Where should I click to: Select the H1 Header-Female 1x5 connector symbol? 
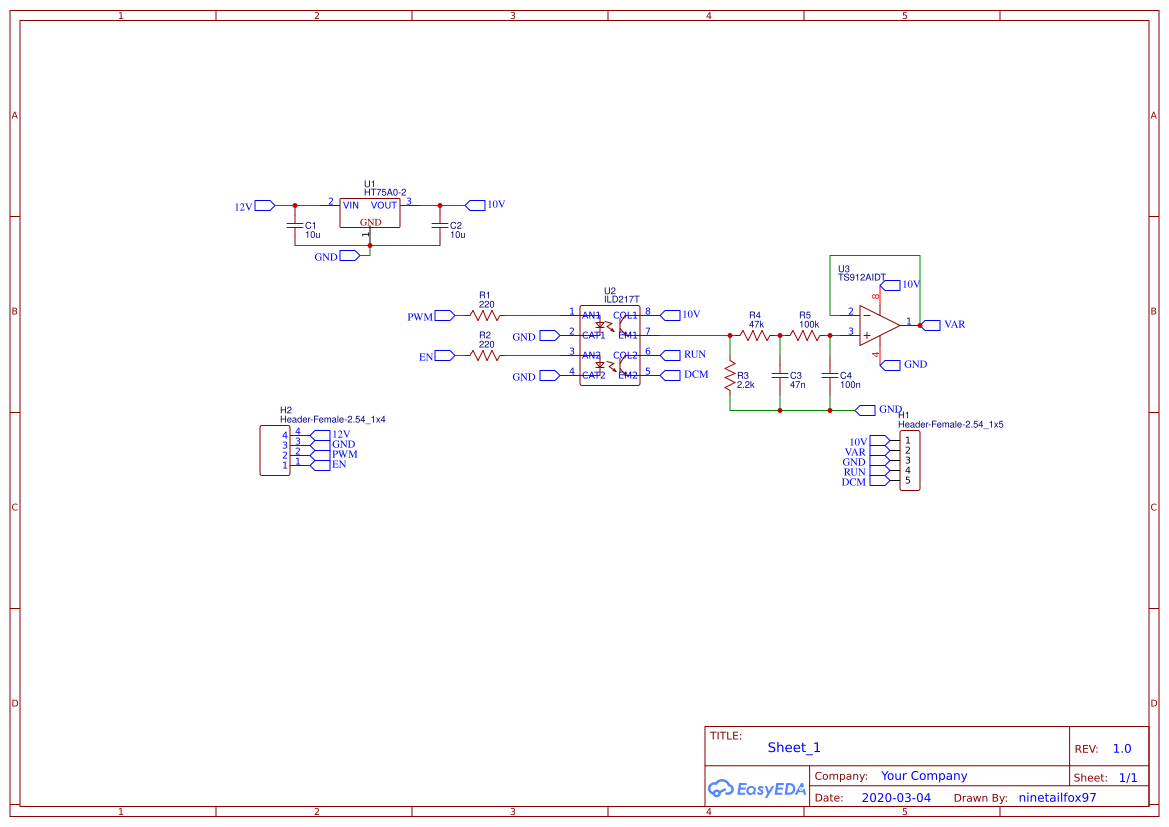pos(911,461)
